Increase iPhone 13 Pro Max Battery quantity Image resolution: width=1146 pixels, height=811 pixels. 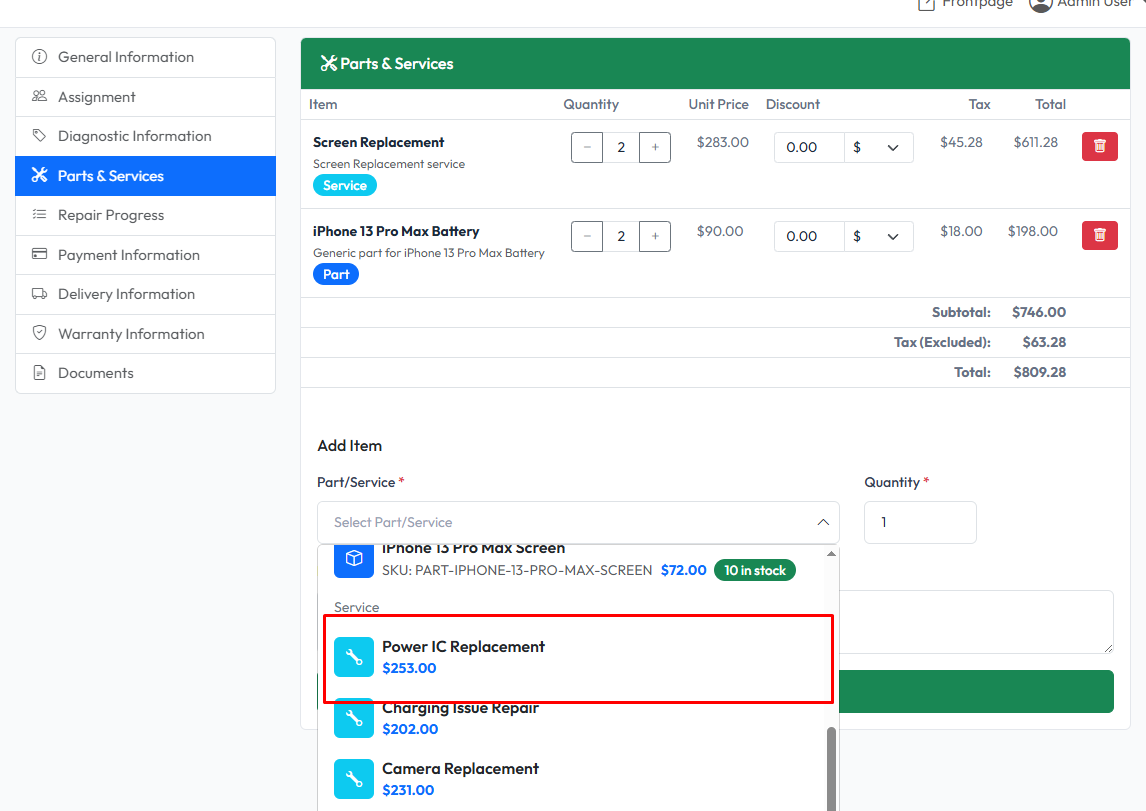(x=655, y=236)
